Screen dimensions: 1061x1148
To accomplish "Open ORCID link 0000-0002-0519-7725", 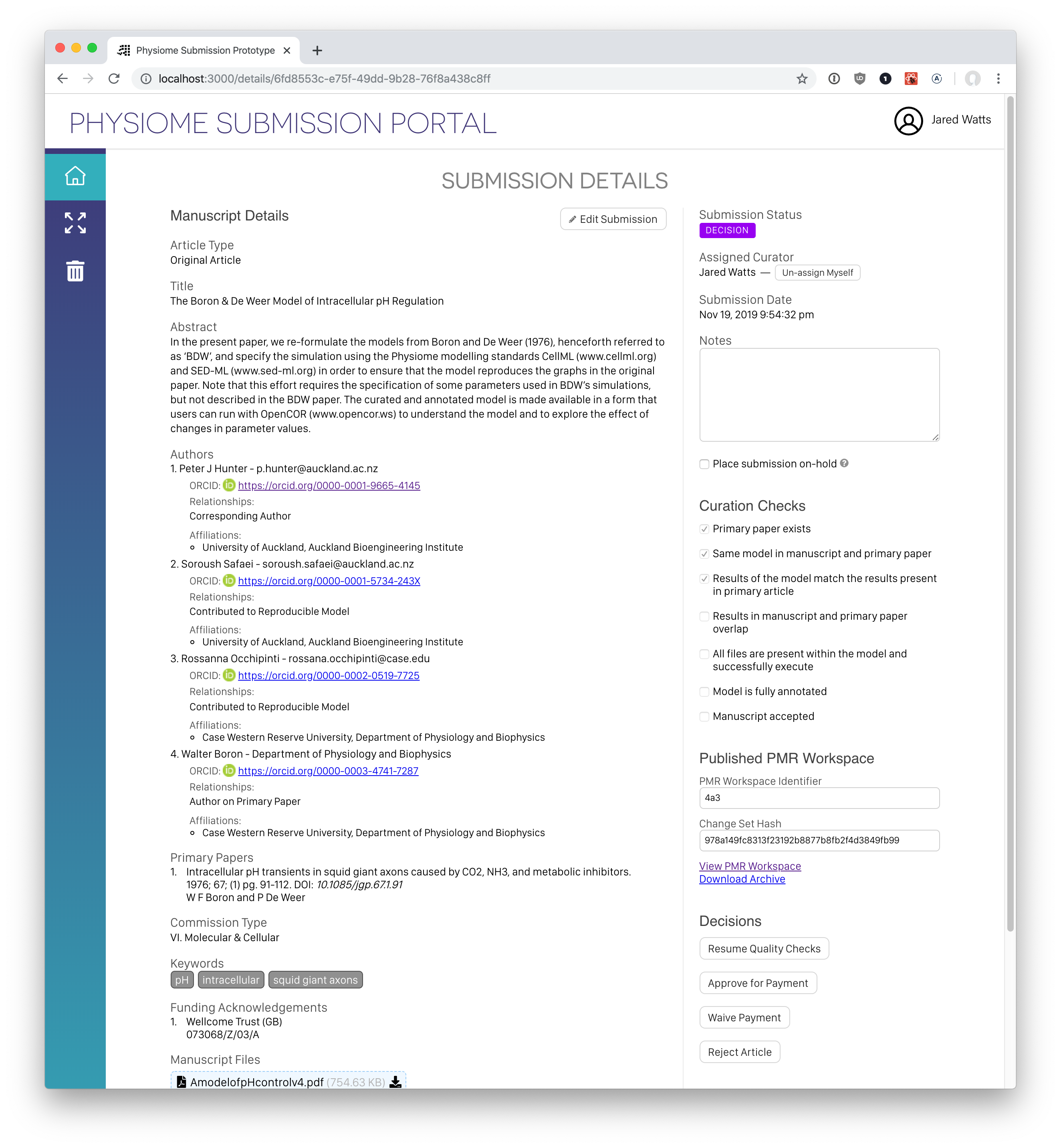I will tap(329, 676).
